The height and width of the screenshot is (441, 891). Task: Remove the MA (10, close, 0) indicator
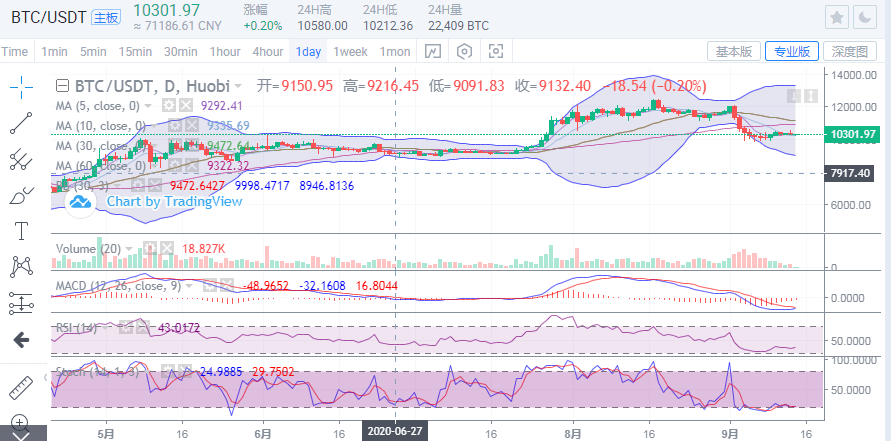(x=193, y=126)
